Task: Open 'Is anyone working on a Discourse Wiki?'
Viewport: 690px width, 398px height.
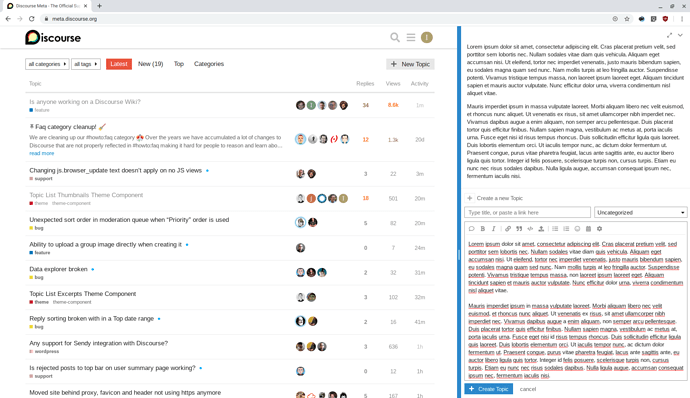Action: (85, 102)
